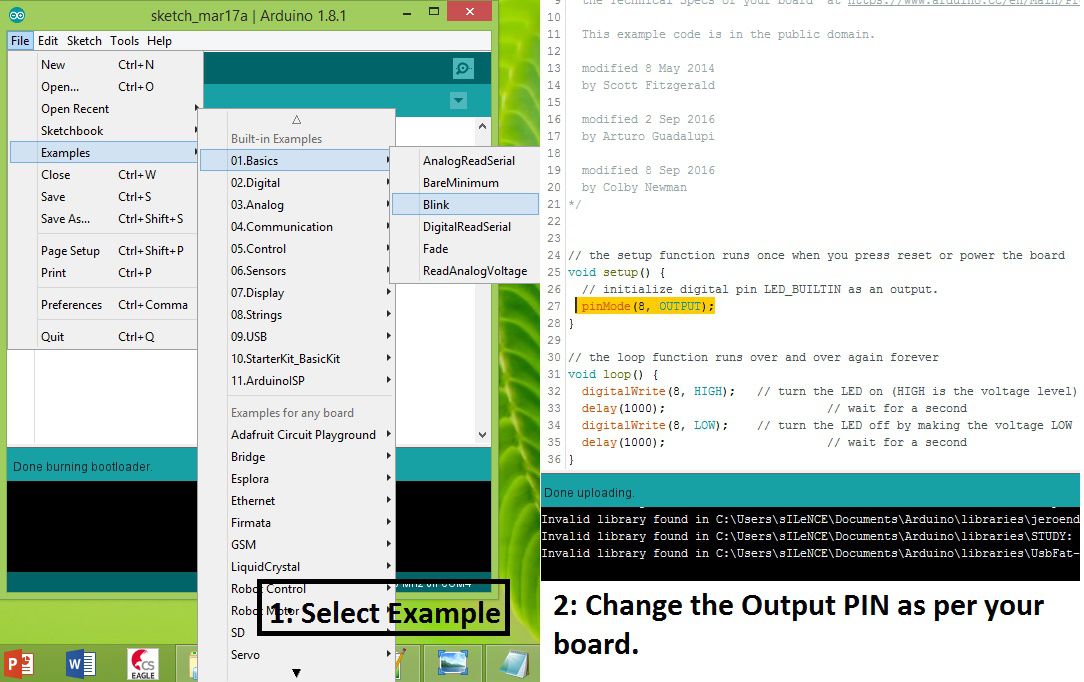1084x682 pixels.
Task: Open Word from the taskbar
Action: pyautogui.click(x=81, y=664)
